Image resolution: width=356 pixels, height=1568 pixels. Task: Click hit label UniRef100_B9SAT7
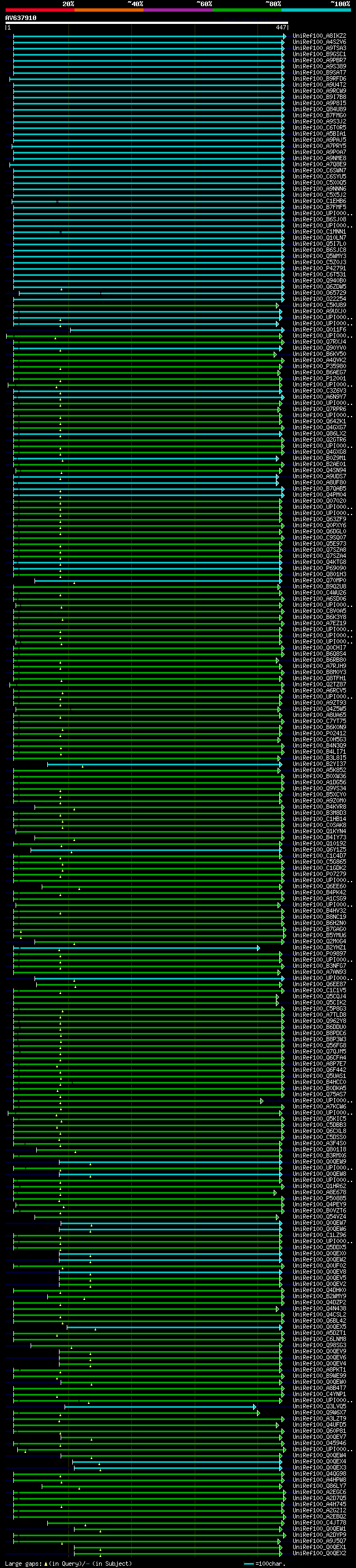pyautogui.click(x=319, y=72)
